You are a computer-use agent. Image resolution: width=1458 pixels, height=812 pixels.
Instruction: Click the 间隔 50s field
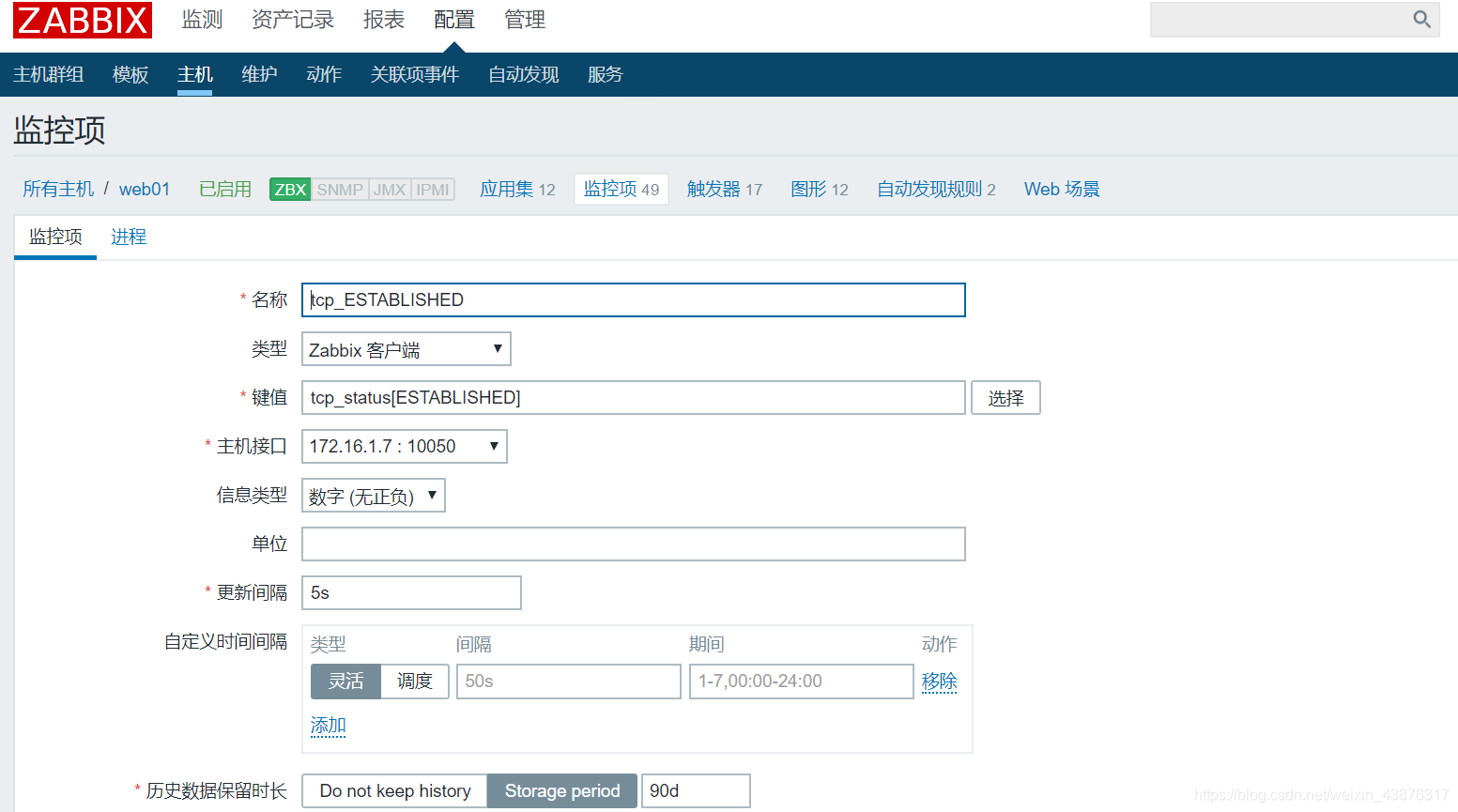(x=569, y=682)
